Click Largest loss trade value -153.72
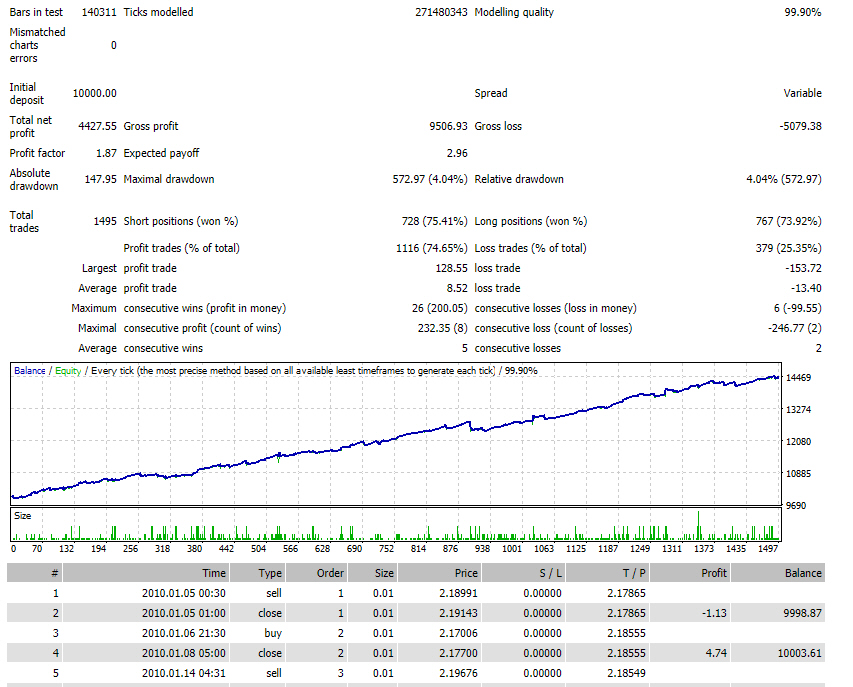This screenshot has height=687, width=853. pyautogui.click(x=803, y=268)
